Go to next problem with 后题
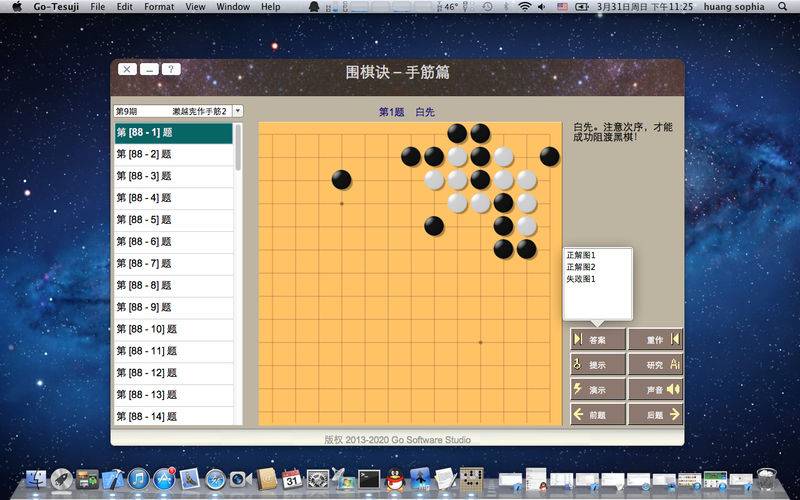The image size is (800, 500). tap(655, 414)
